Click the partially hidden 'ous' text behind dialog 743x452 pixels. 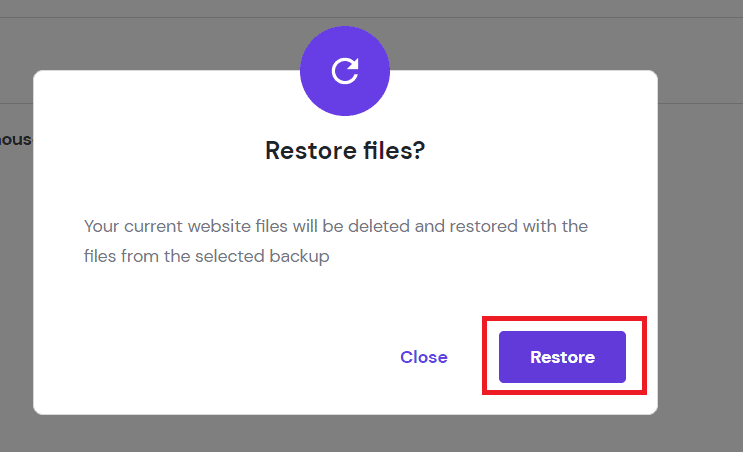coord(16,140)
